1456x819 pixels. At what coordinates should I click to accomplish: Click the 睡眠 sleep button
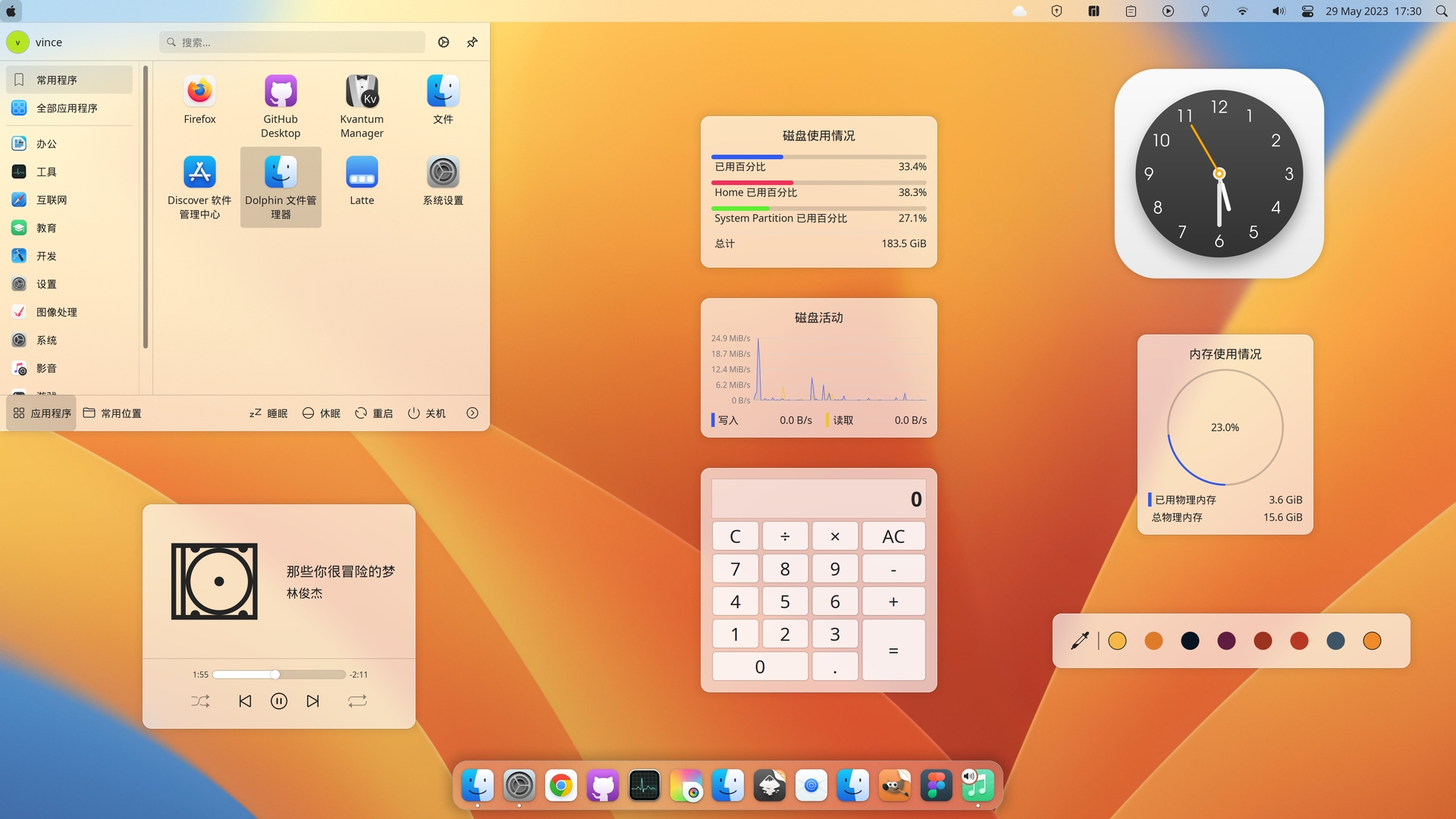click(268, 413)
